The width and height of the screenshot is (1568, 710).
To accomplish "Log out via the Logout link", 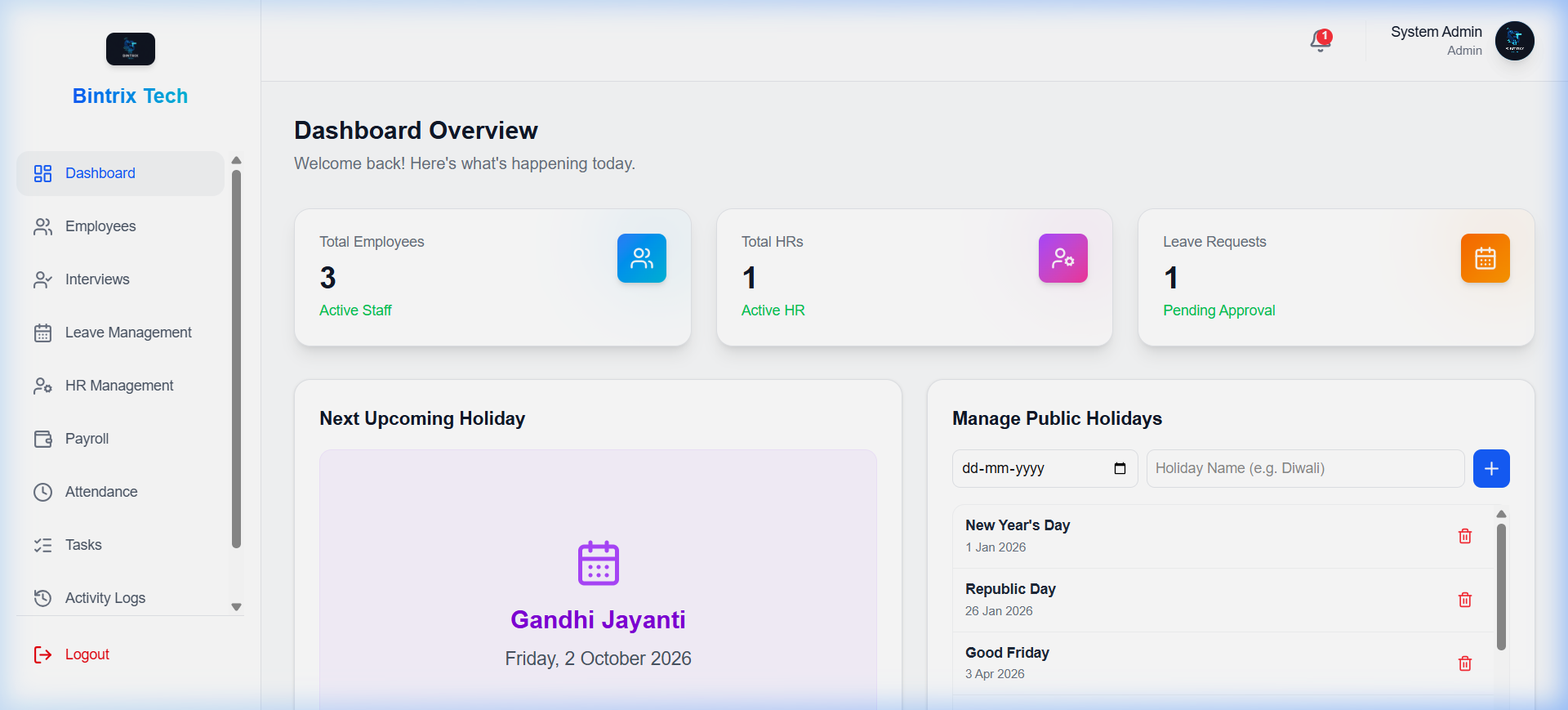I will (x=87, y=654).
